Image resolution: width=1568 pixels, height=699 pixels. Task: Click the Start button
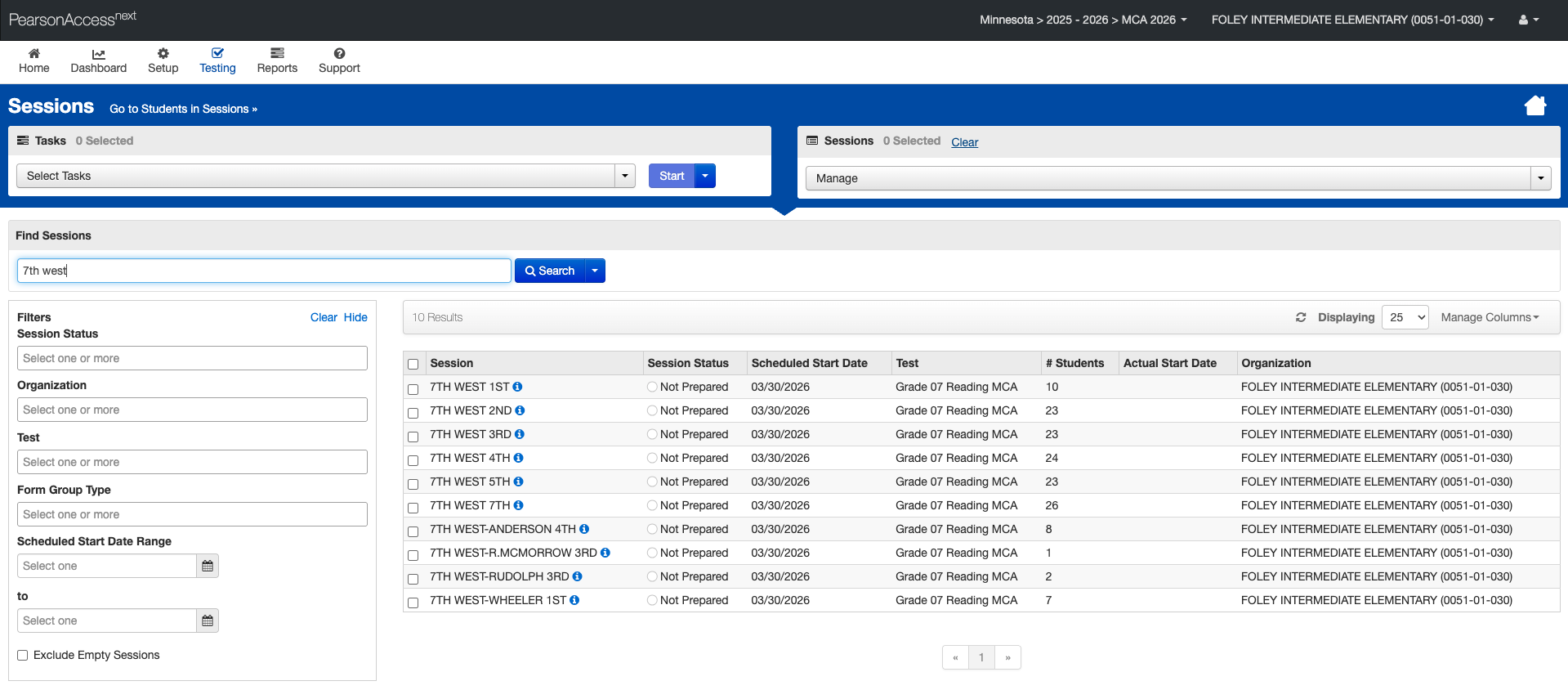coord(672,176)
